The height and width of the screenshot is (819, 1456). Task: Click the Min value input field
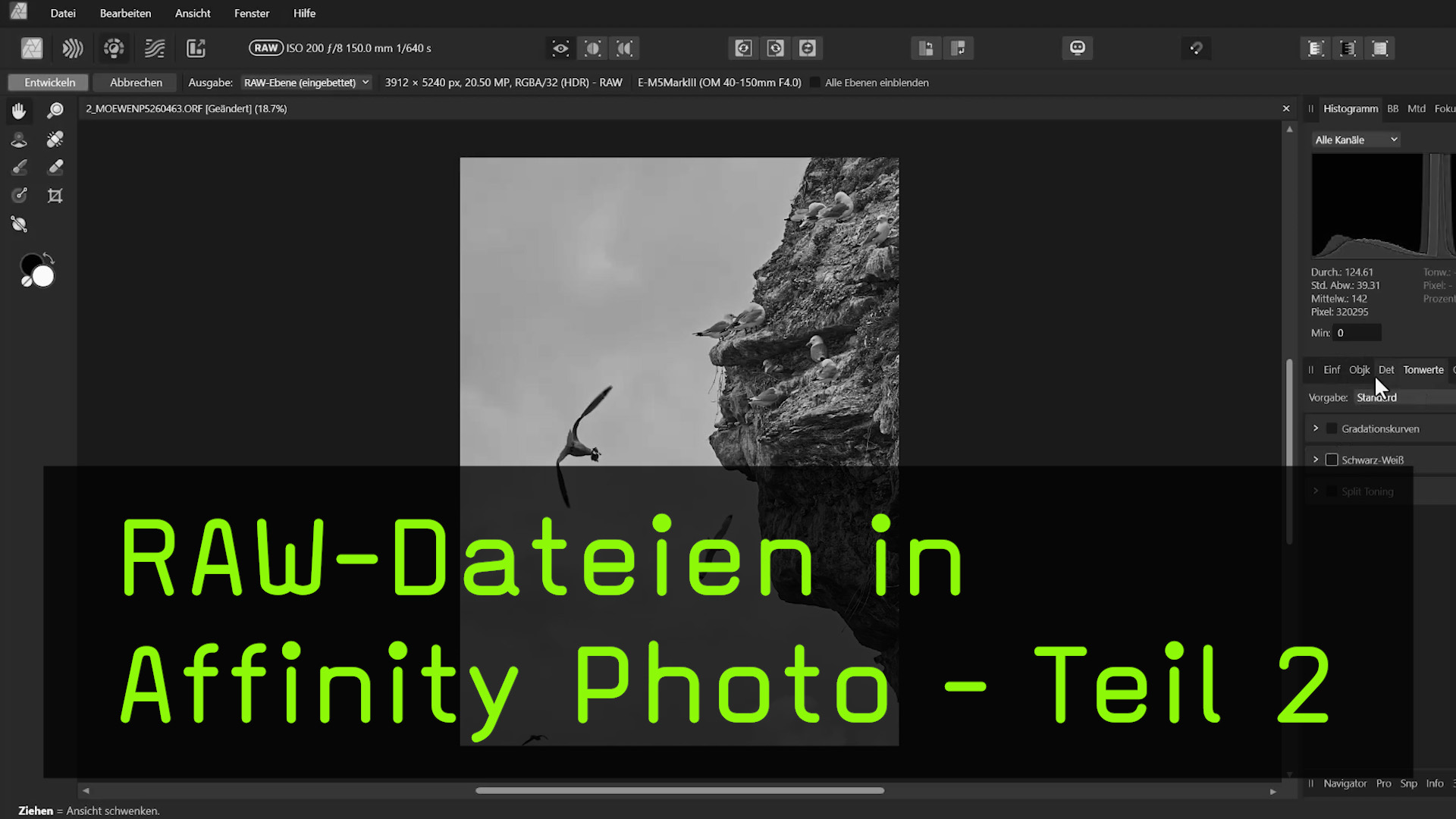1357,332
